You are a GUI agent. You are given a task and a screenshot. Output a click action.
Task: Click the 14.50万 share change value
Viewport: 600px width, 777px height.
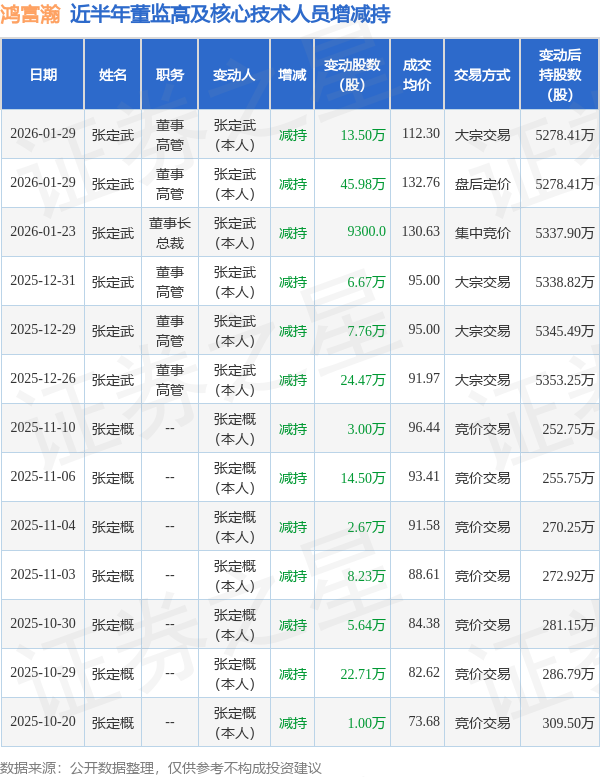tap(363, 478)
